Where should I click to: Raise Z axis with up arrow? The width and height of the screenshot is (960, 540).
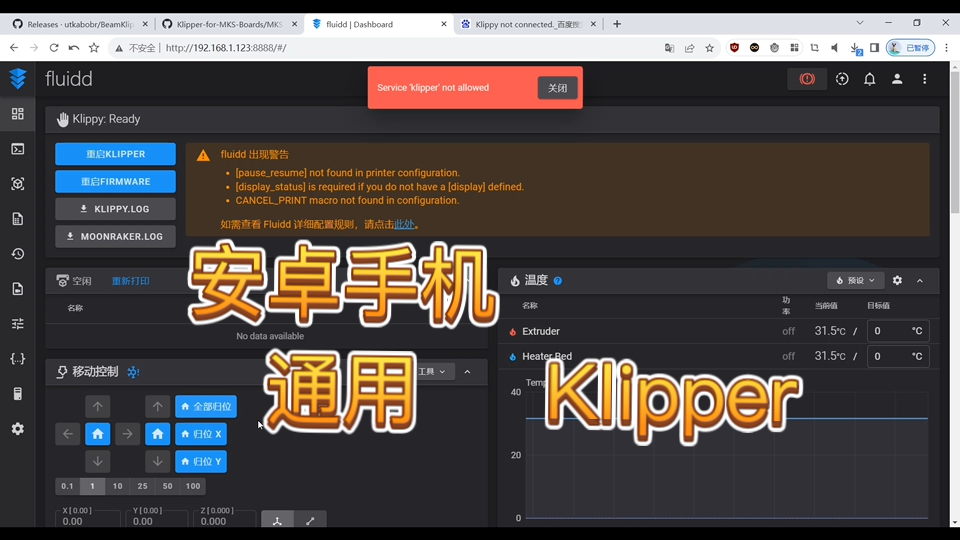[x=157, y=407]
